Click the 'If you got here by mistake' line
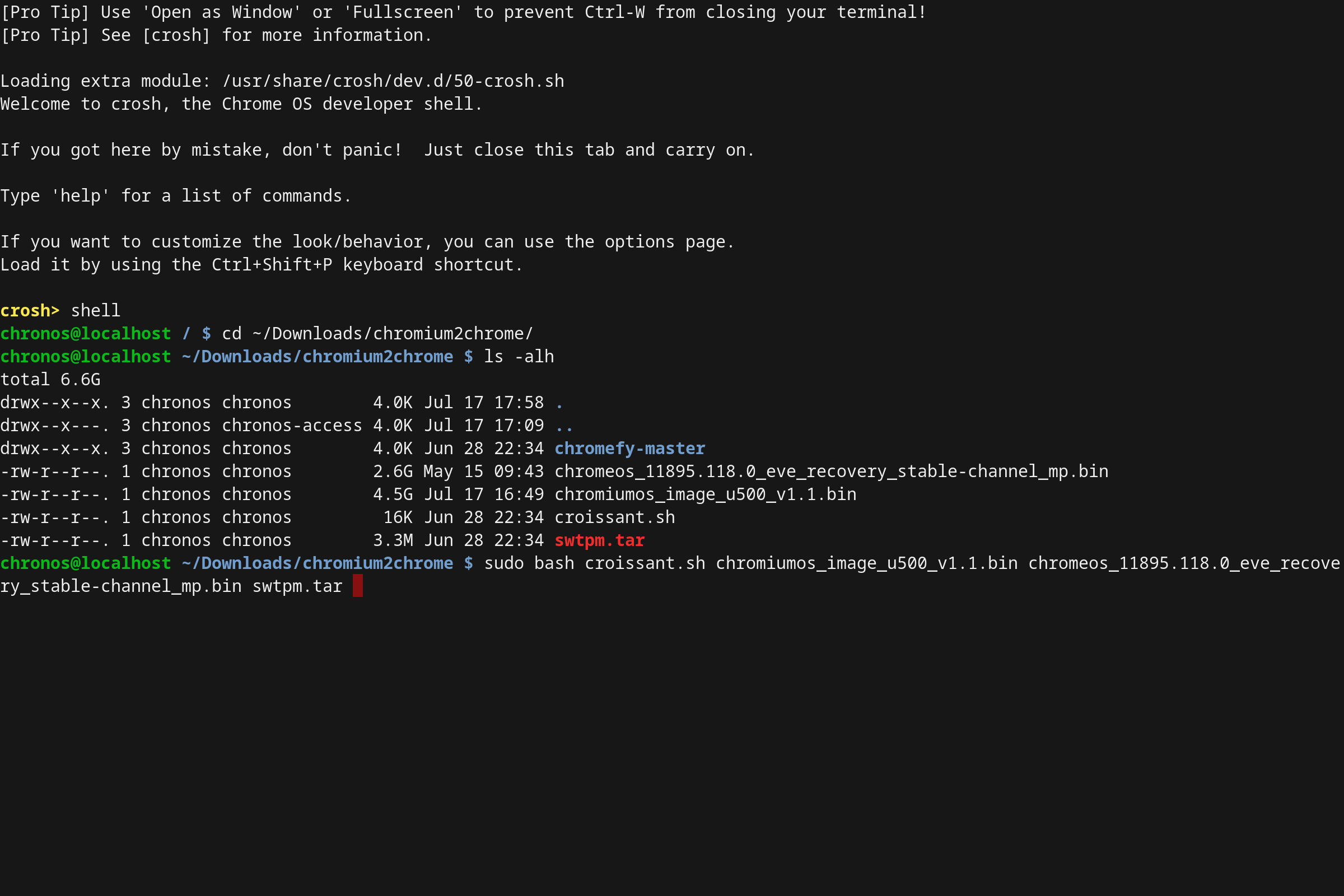Image resolution: width=1344 pixels, height=896 pixels. tap(377, 150)
